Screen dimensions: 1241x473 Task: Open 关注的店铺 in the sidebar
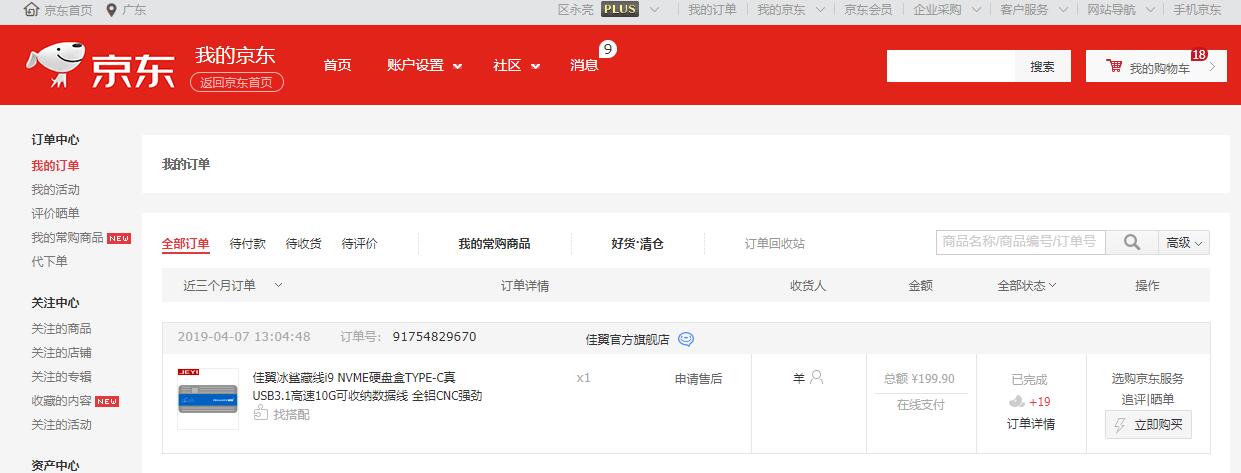pyautogui.click(x=61, y=352)
